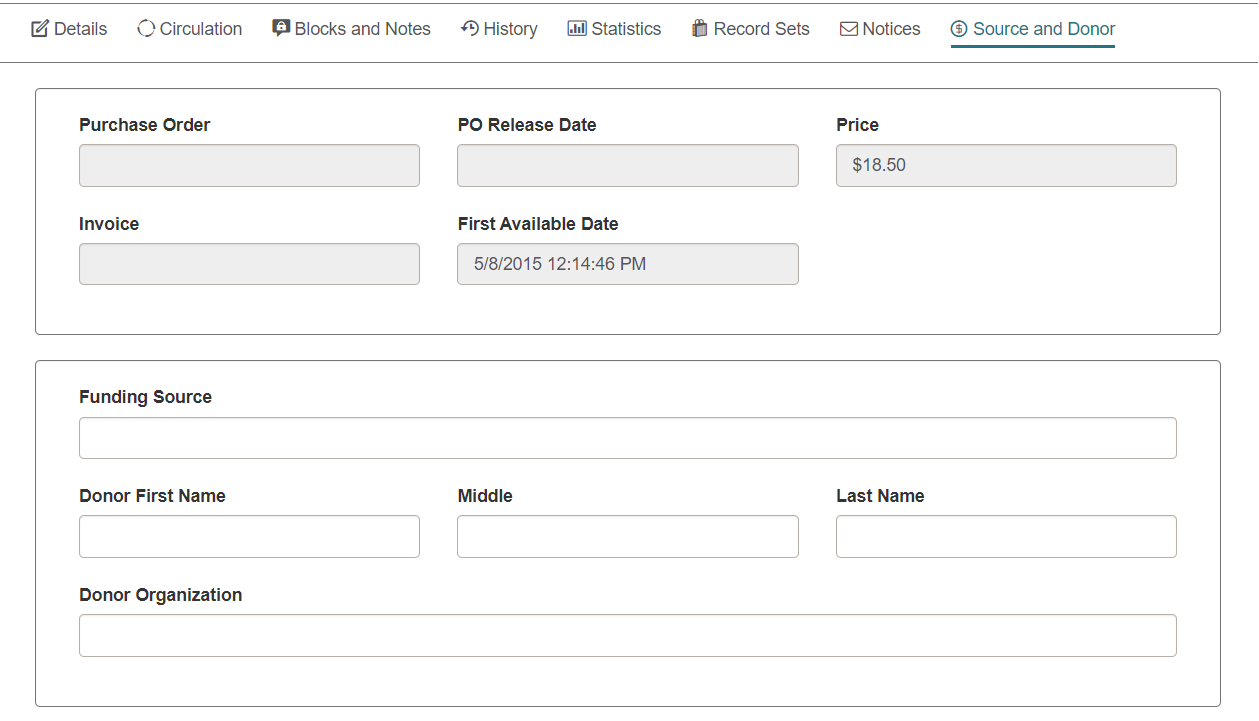Screen dimensions: 1259x721
Task: Click the Price field showing $18.50
Action: pyautogui.click(x=1005, y=165)
